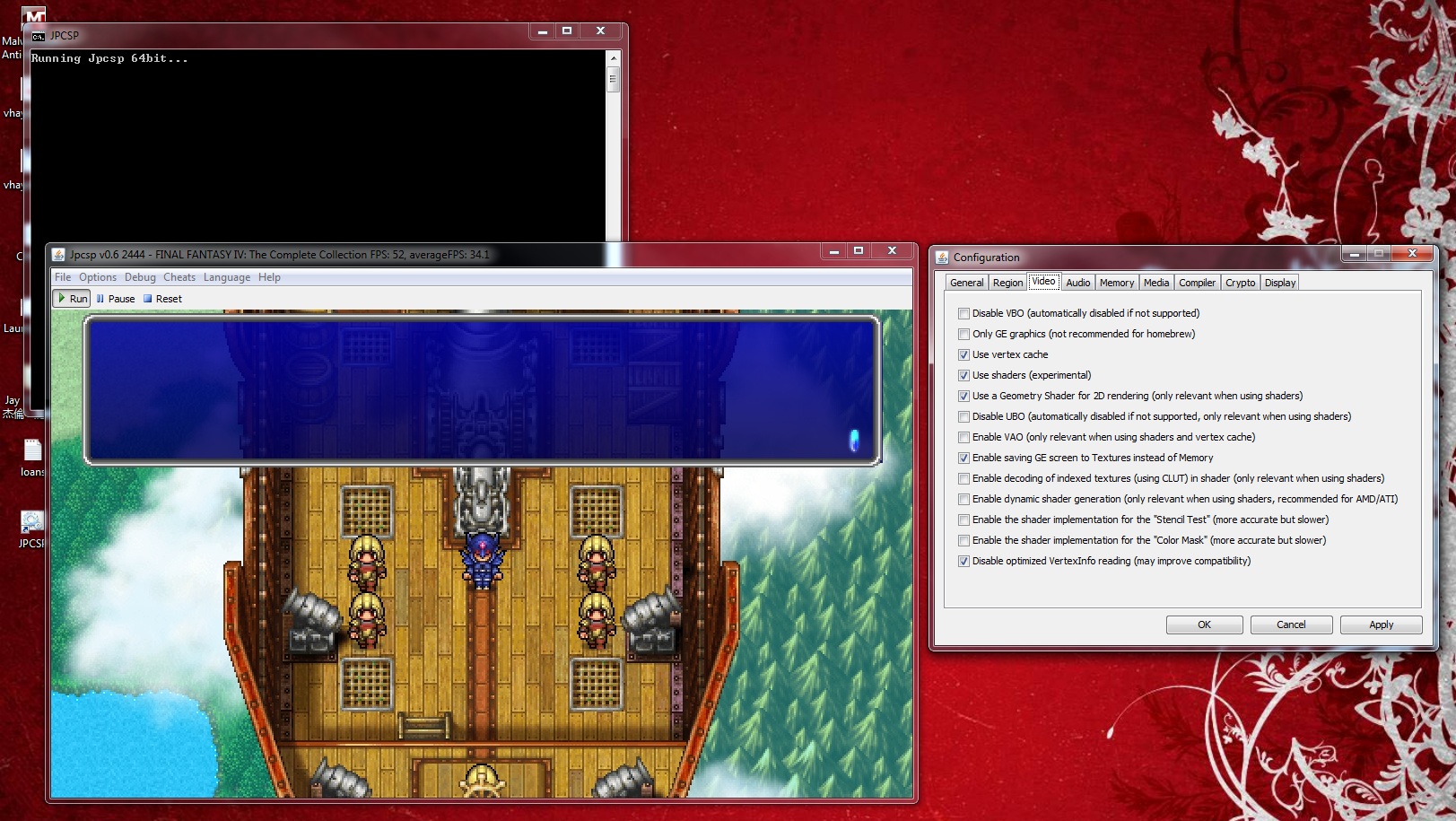Viewport: 1456px width, 821px height.
Task: Enable the Disable VBO checkbox
Action: pyautogui.click(x=963, y=314)
